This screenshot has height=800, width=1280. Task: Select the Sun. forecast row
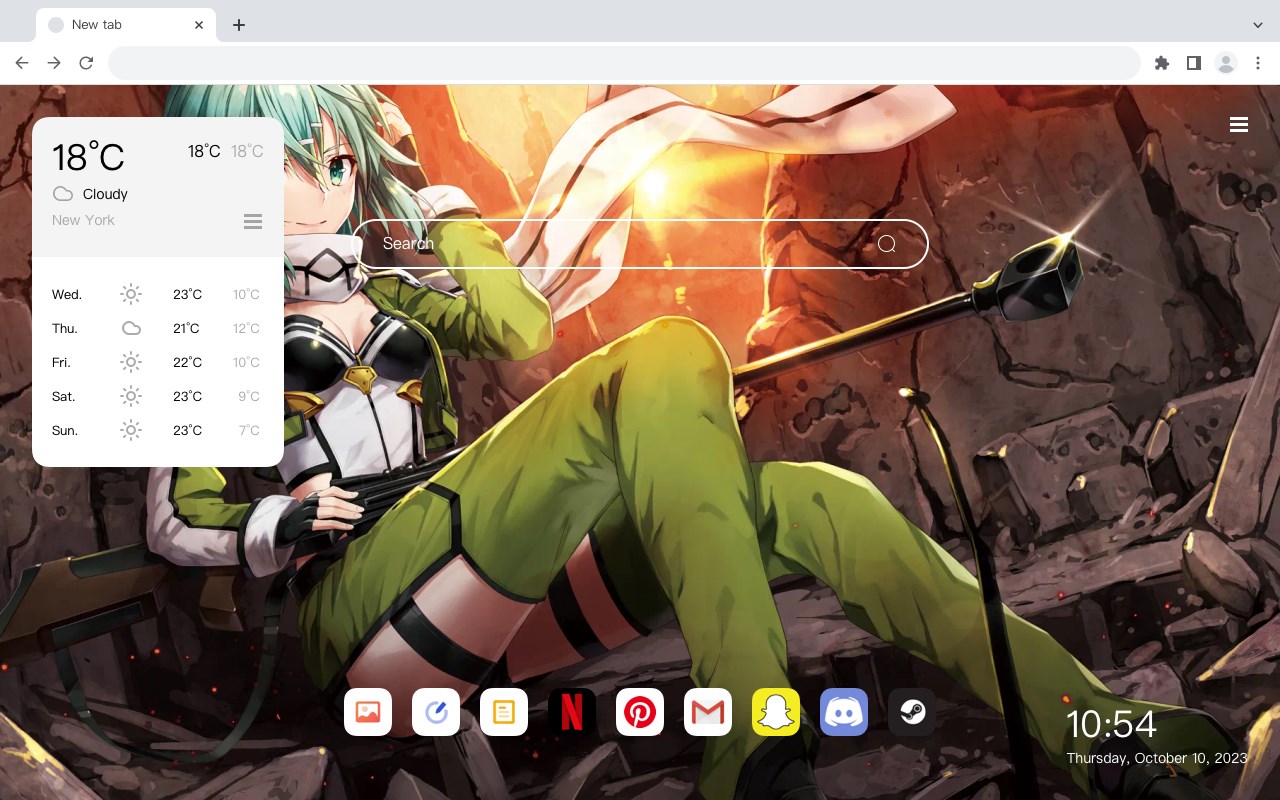[157, 430]
